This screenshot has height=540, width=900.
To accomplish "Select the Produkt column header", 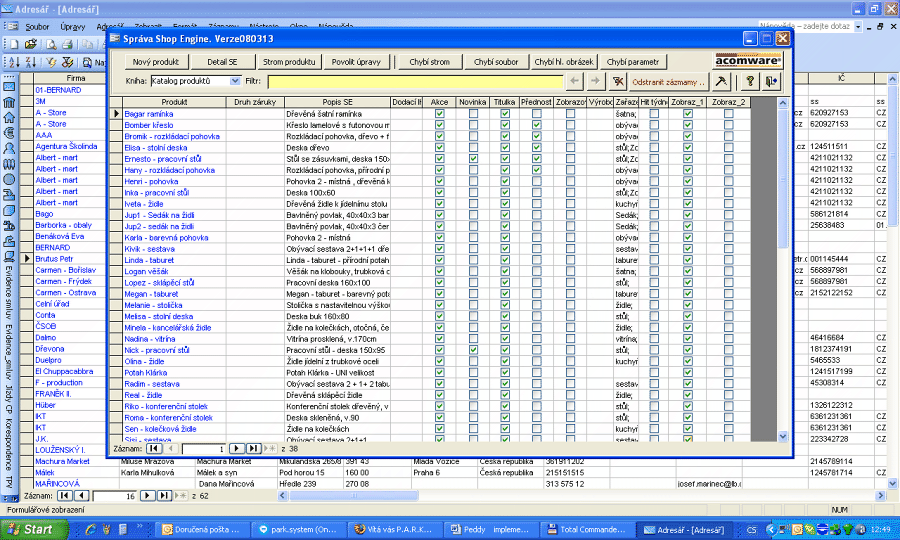I will click(x=174, y=102).
